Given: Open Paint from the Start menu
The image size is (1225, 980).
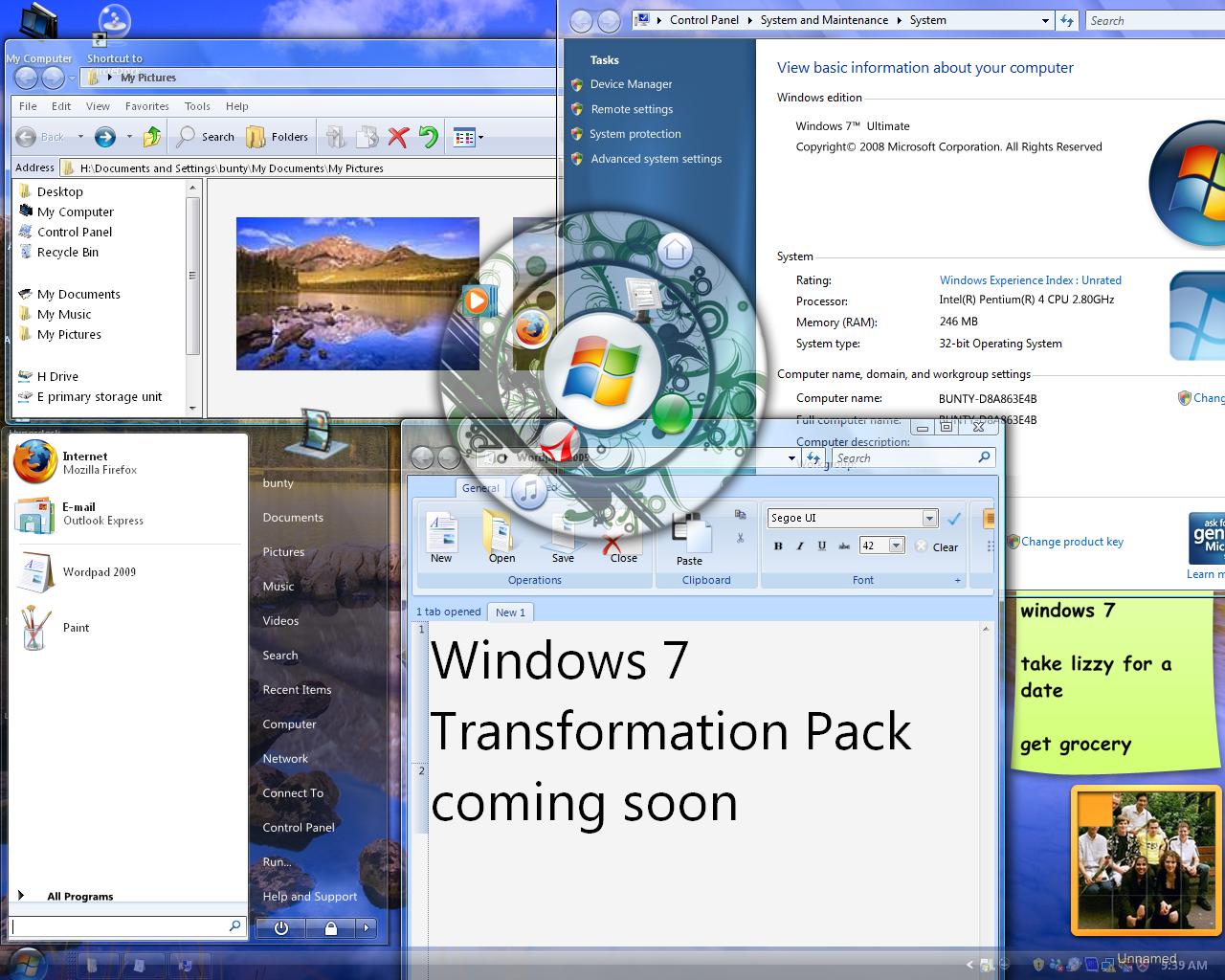Looking at the screenshot, I should coord(76,628).
